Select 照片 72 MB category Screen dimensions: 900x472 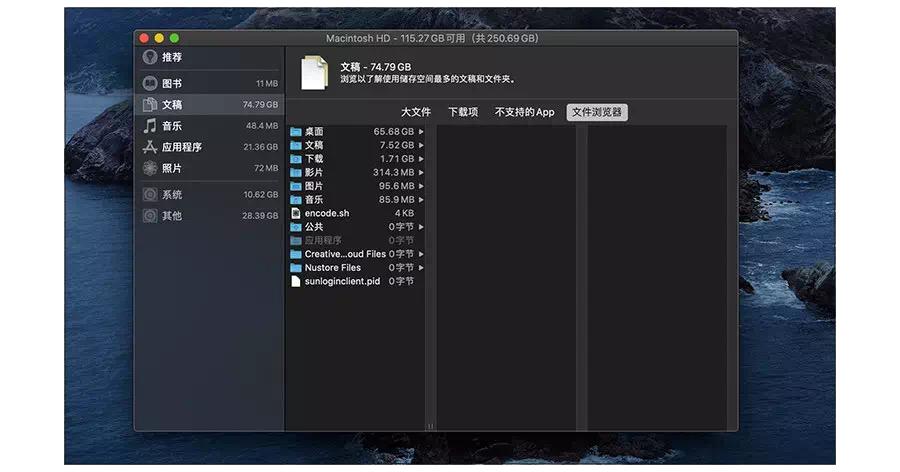[x=210, y=168]
